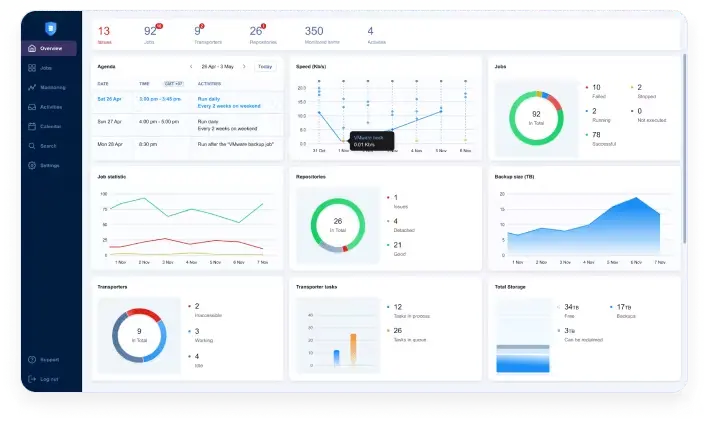Open Jobs via the grid icon
Image resolution: width=708 pixels, height=423 pixels.
click(32, 68)
